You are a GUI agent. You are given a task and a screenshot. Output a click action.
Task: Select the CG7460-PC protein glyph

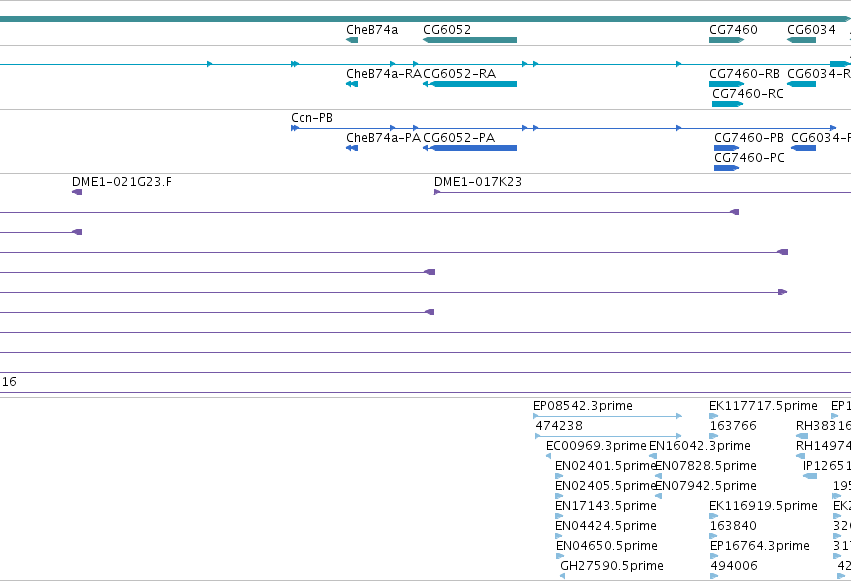727,168
